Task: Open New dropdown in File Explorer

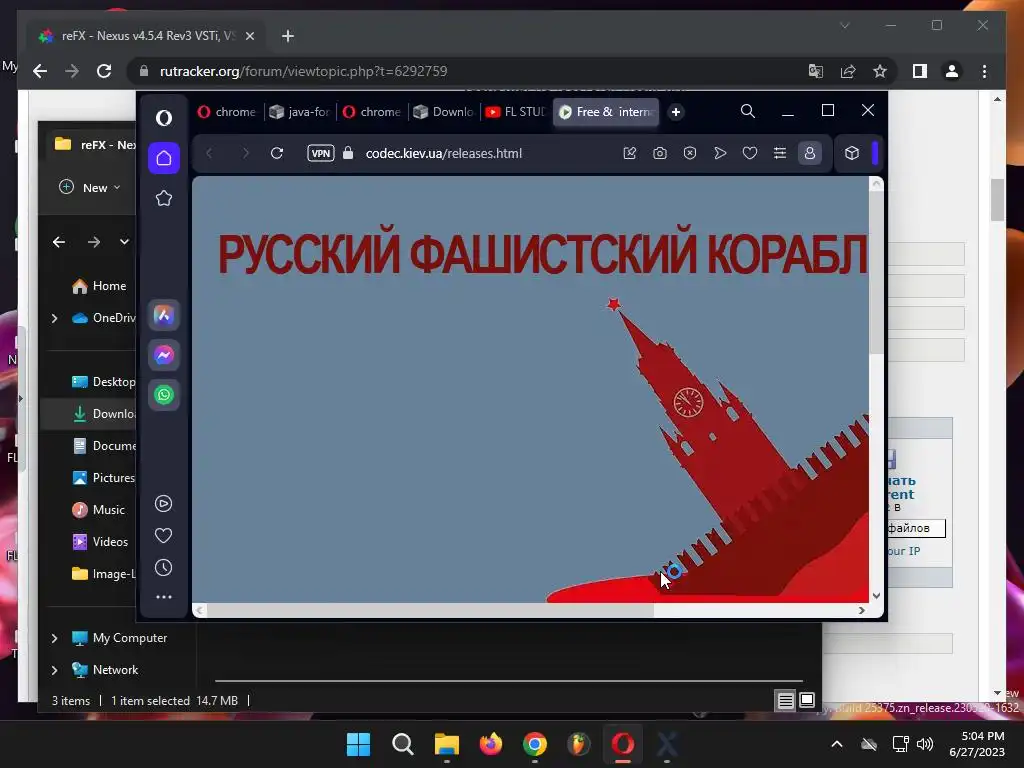Action: 89,187
